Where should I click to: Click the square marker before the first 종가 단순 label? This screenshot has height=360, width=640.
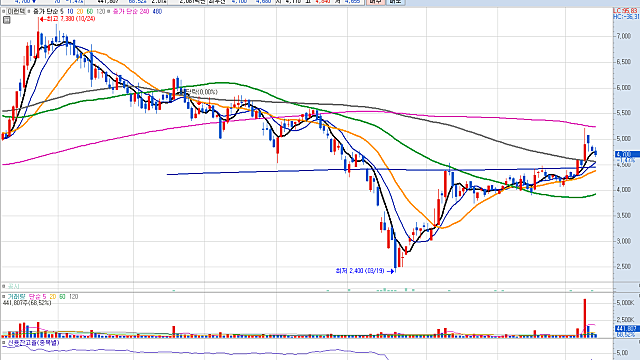29,12
